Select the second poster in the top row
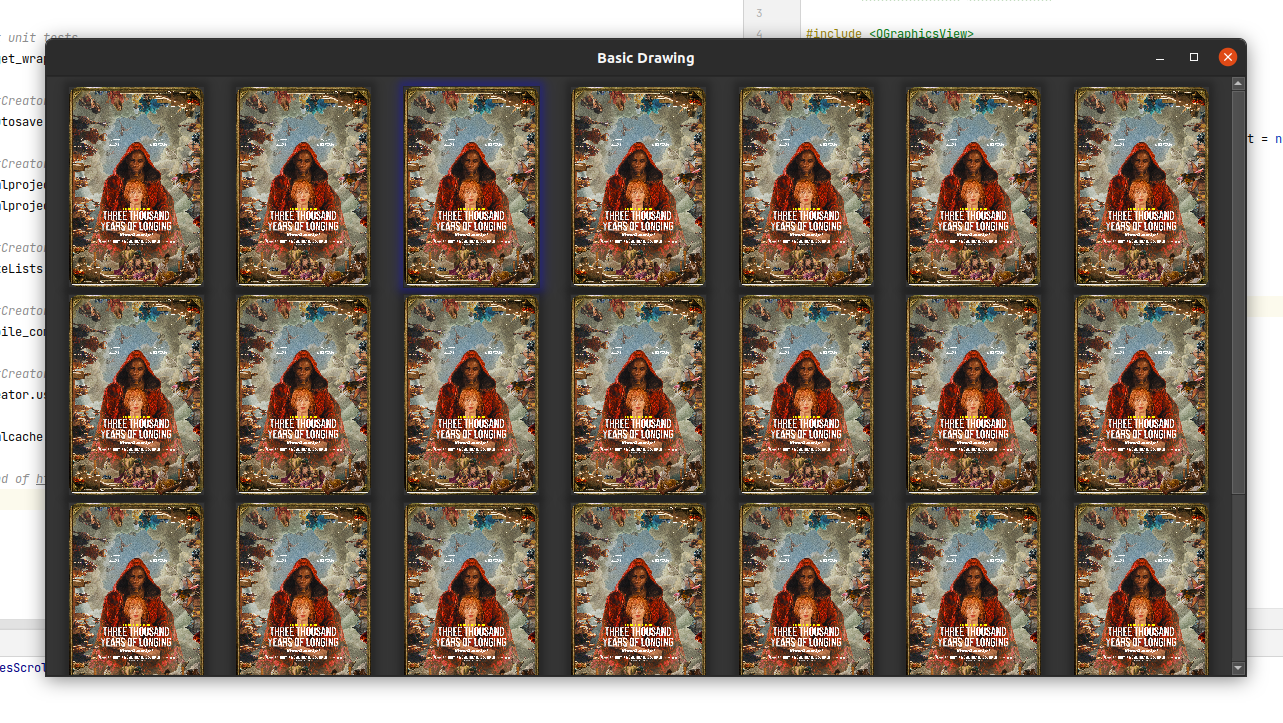Image resolution: width=1283 pixels, height=723 pixels. click(x=304, y=186)
